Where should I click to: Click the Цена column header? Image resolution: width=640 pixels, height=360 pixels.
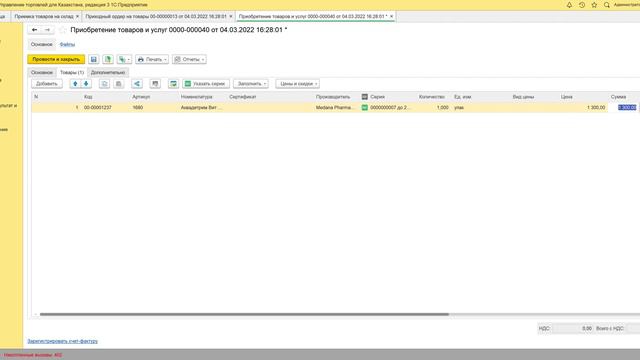pyautogui.click(x=567, y=97)
